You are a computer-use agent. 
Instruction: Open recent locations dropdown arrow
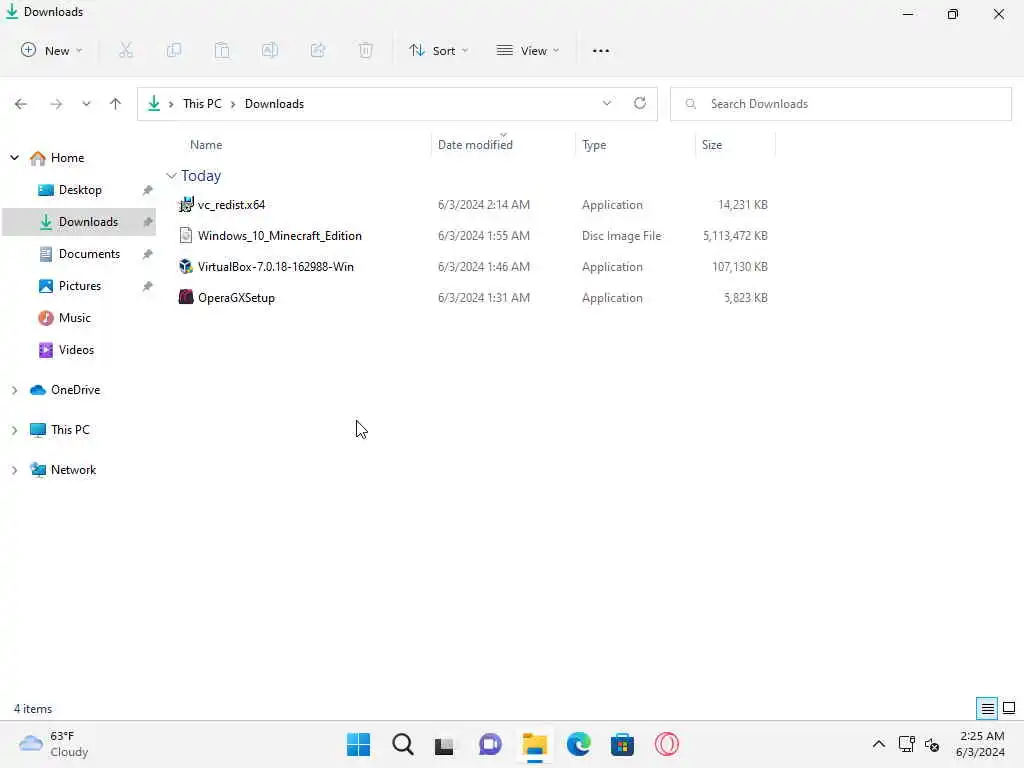[x=86, y=104]
